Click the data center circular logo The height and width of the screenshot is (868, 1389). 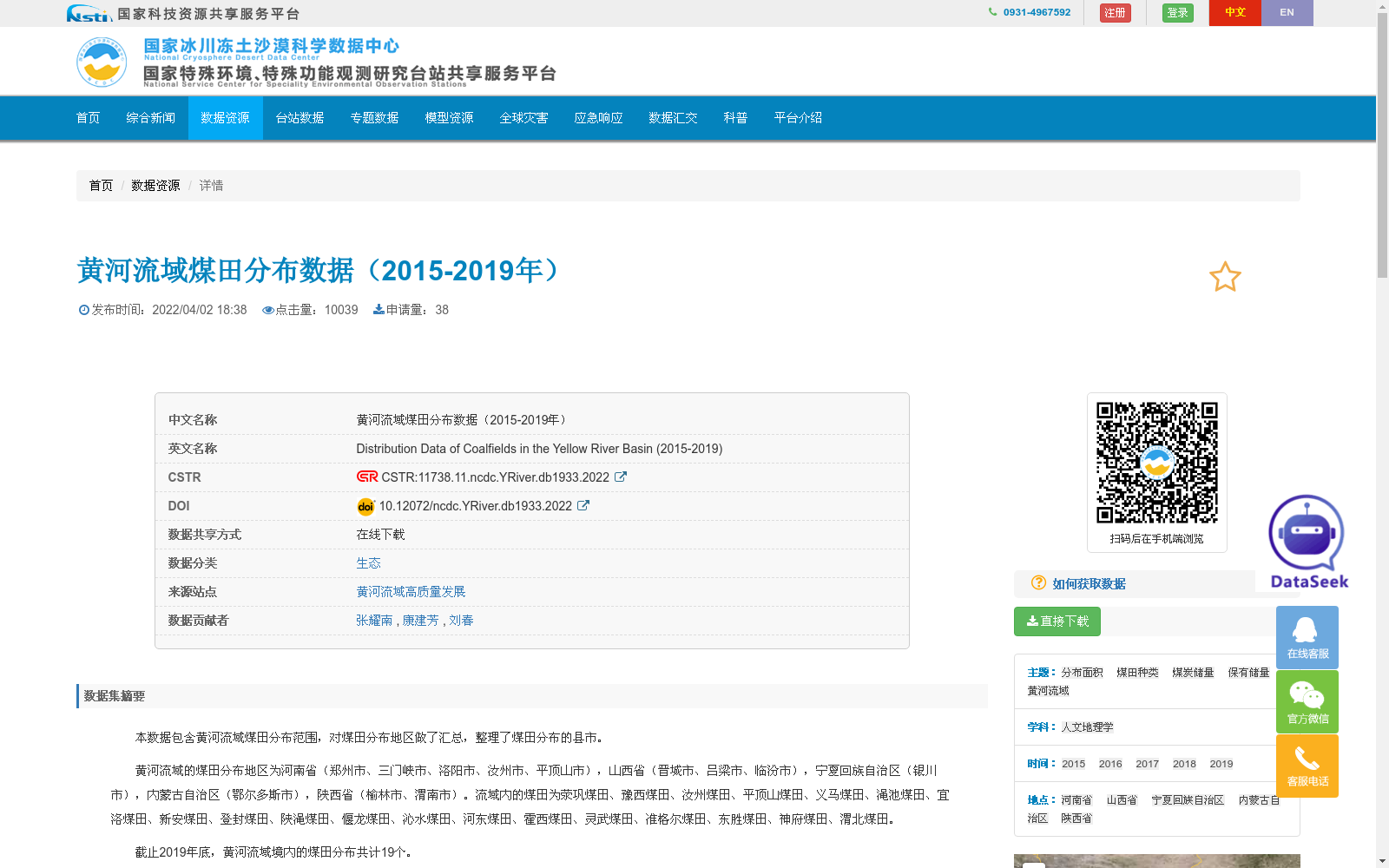click(102, 62)
